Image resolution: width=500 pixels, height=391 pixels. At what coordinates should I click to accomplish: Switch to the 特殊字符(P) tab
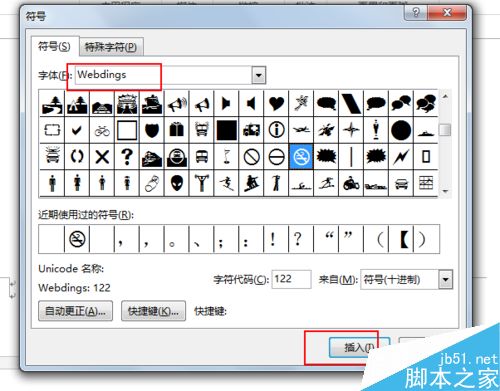111,47
